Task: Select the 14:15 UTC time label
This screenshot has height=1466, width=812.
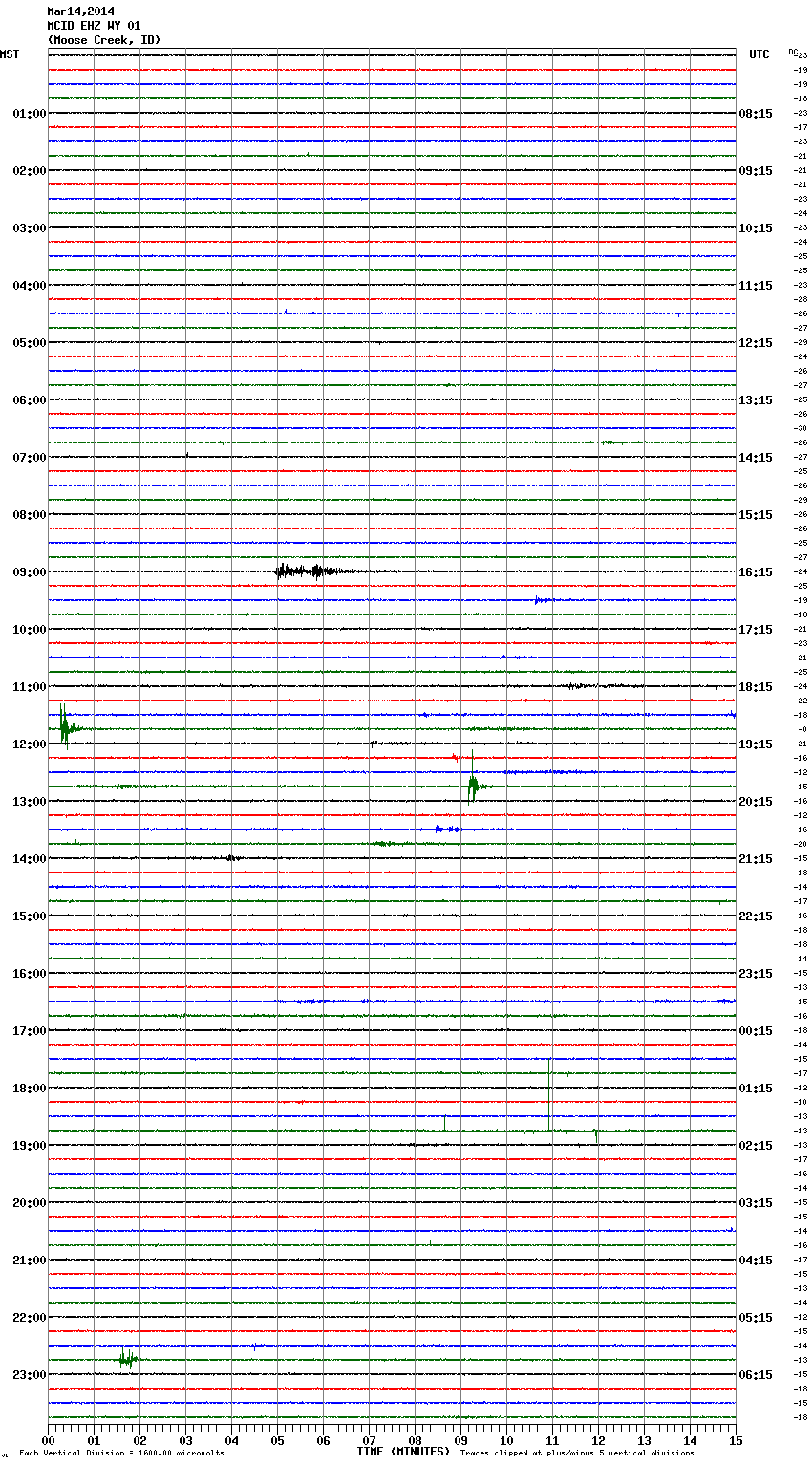Action: [x=756, y=458]
